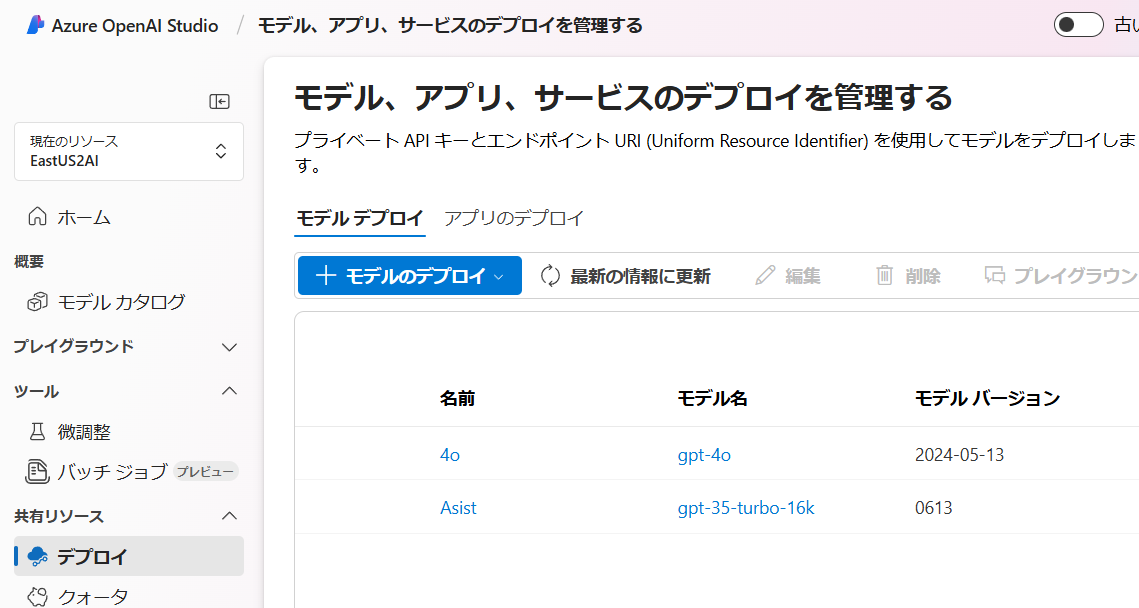Toggle the switch at top right
Viewport: 1139px width, 608px height.
point(1079,25)
